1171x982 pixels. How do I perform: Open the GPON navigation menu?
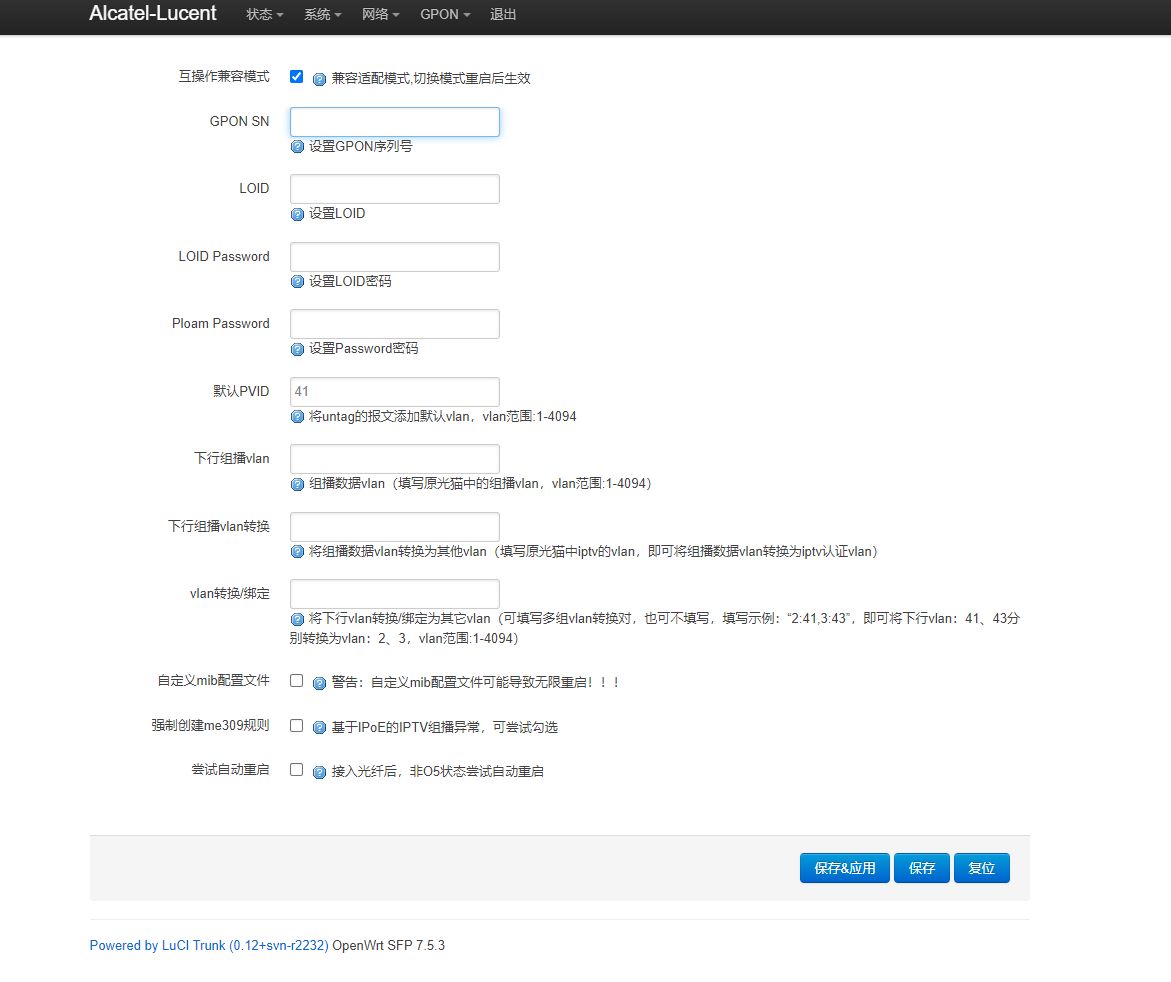tap(444, 15)
